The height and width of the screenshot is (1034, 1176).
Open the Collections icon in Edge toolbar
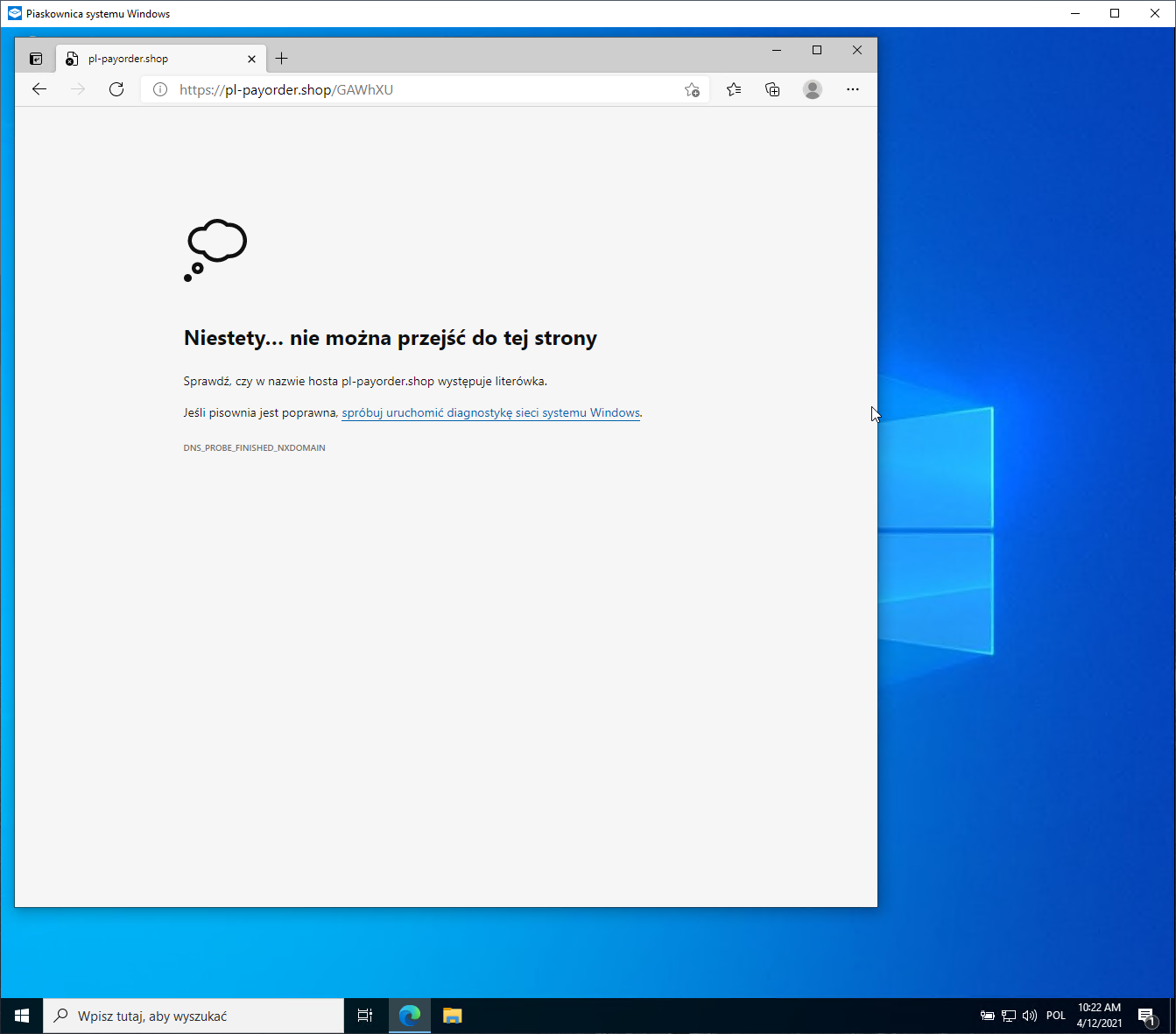[772, 89]
